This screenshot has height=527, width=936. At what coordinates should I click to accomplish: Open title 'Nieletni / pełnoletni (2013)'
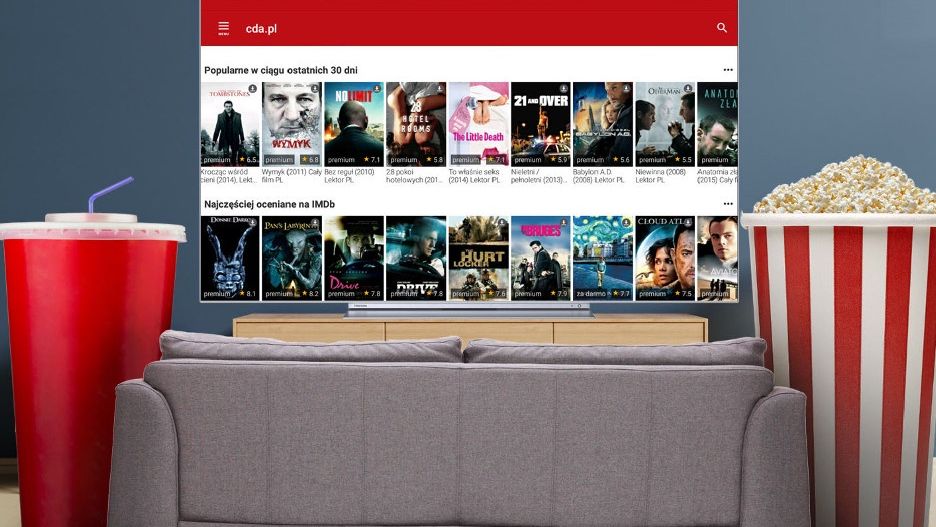539,175
